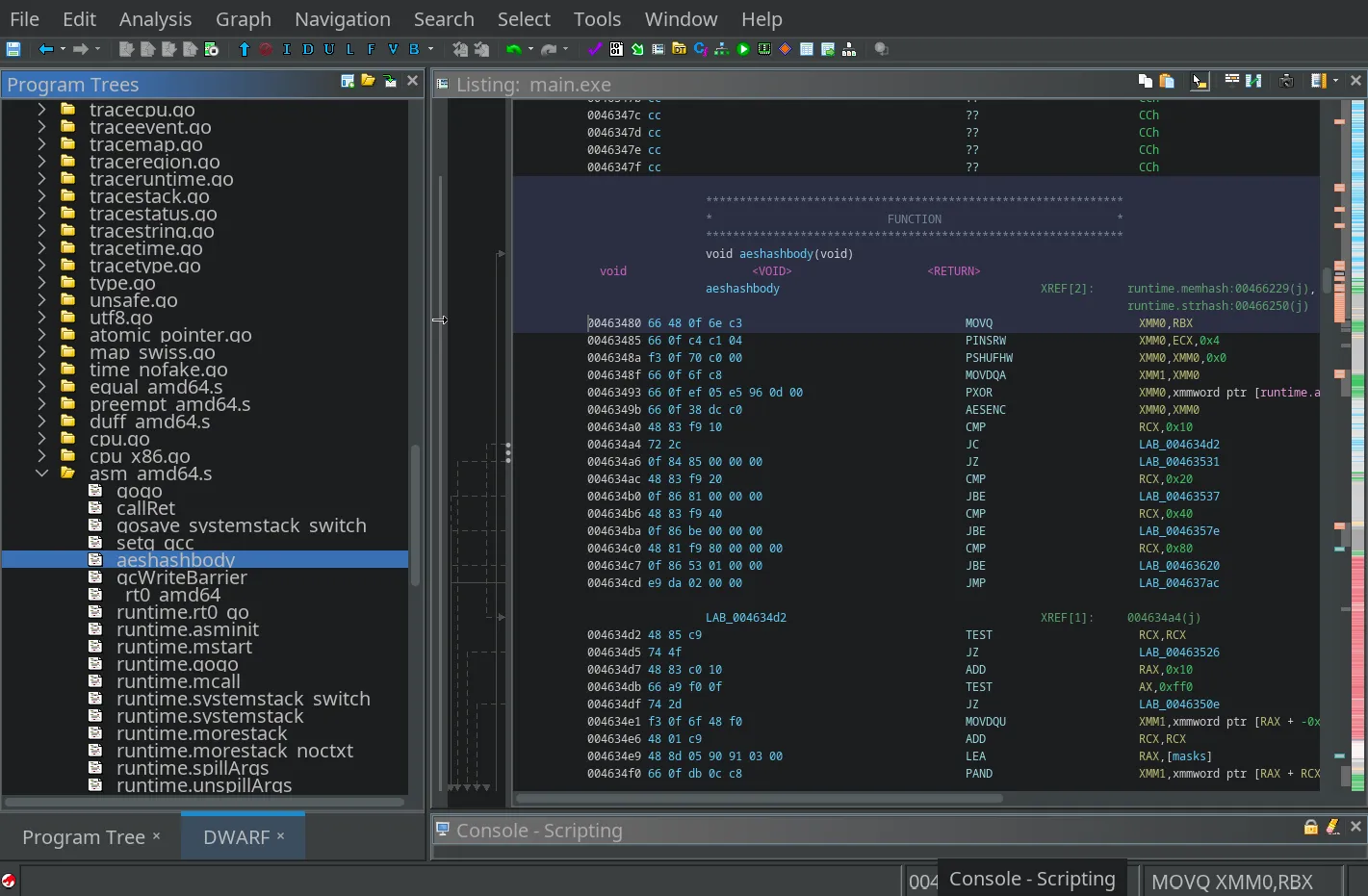Open the Symbol Table icon
The height and width of the screenshot is (896, 1368).
click(x=807, y=49)
